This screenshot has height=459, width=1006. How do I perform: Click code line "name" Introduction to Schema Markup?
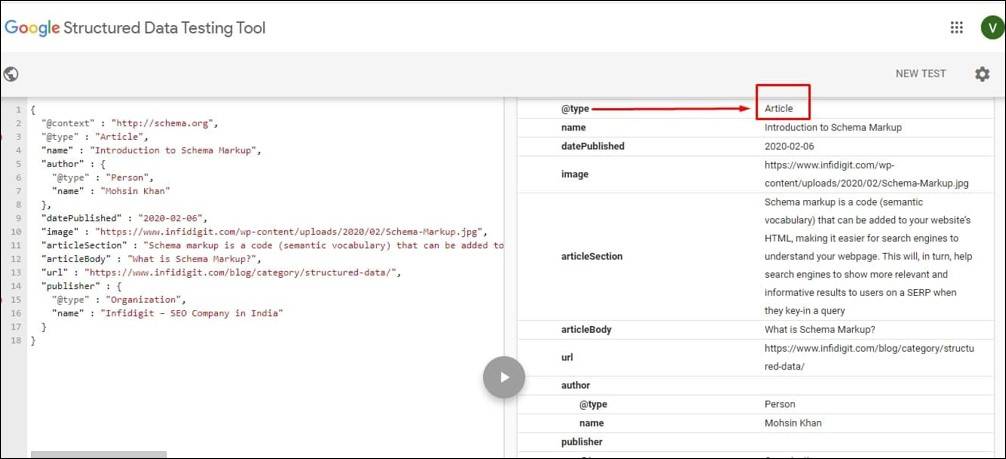tap(151, 150)
